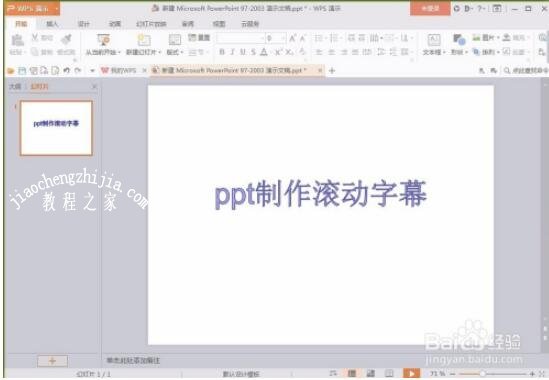Click the Arrange icon
This screenshot has height=380, width=549.
pyautogui.click(x=476, y=52)
